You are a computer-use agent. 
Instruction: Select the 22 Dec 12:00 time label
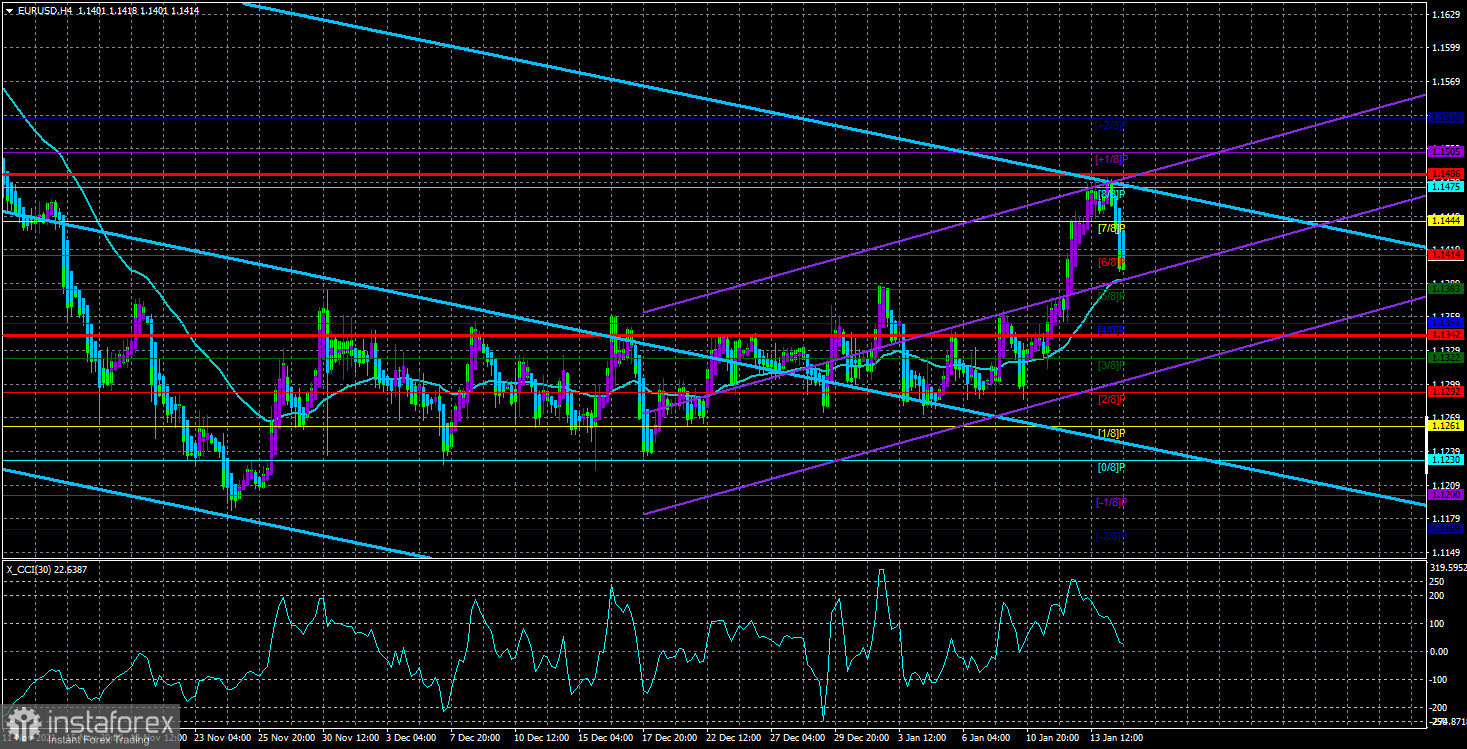735,737
